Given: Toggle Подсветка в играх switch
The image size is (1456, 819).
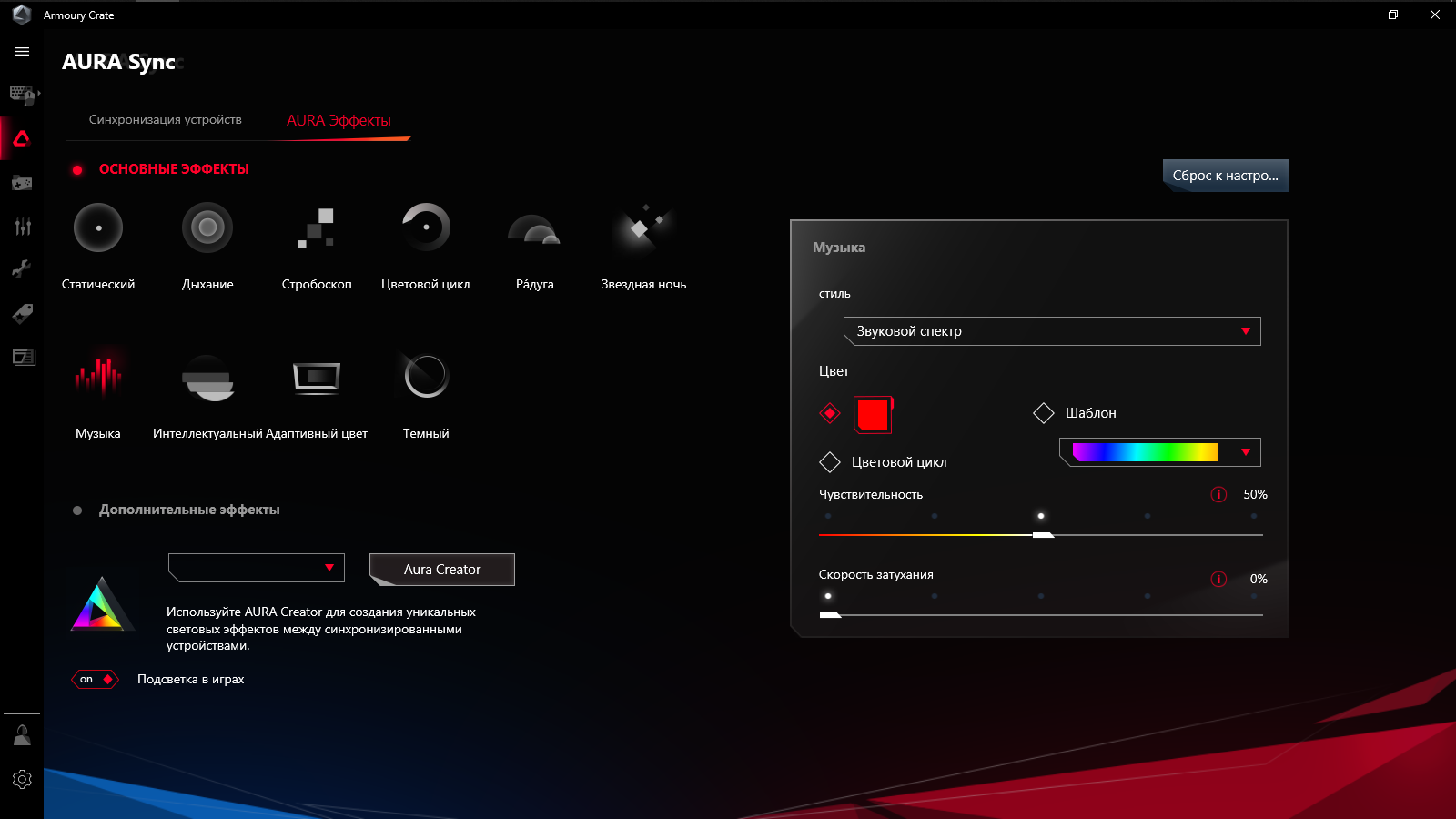Looking at the screenshot, I should 96,680.
